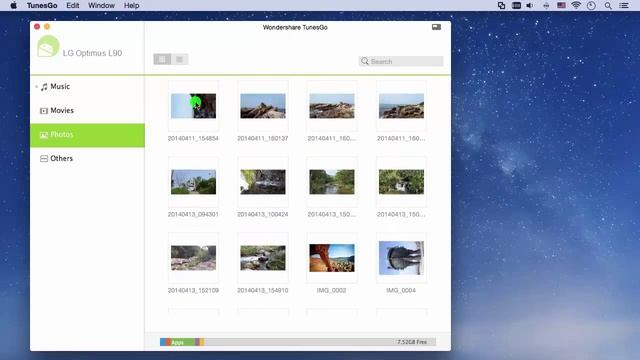Select photo IMG_0002

(x=332, y=258)
